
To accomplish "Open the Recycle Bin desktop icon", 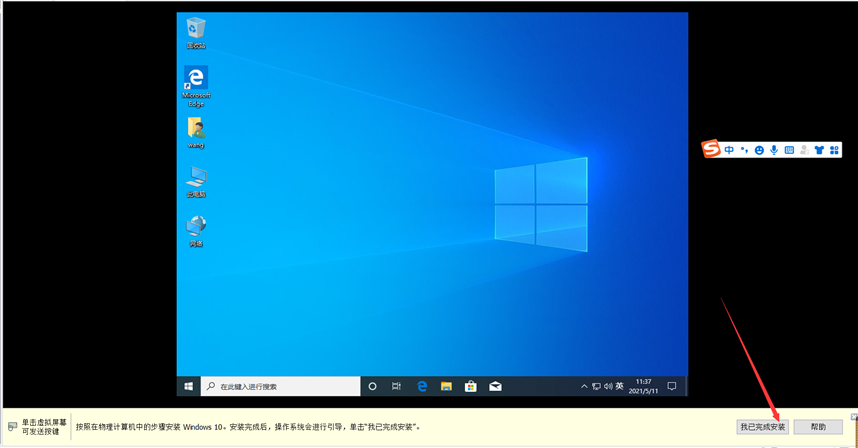I will tap(196, 33).
